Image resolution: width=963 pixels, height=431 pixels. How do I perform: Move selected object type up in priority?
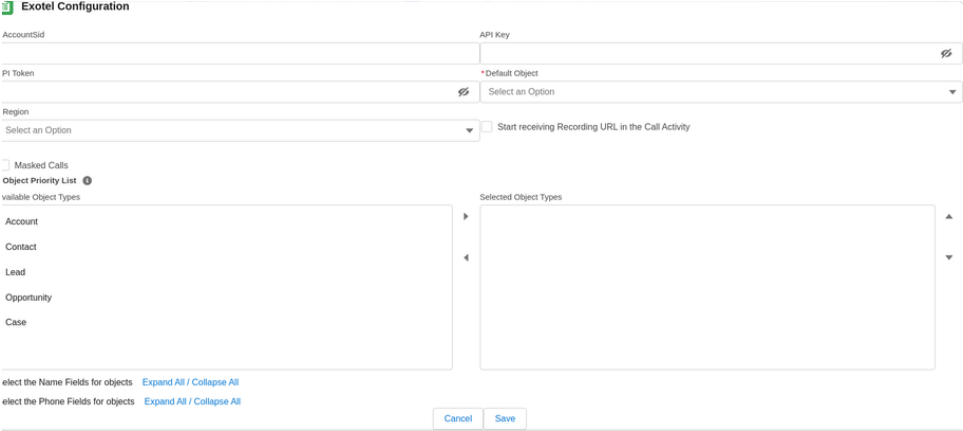tap(949, 216)
